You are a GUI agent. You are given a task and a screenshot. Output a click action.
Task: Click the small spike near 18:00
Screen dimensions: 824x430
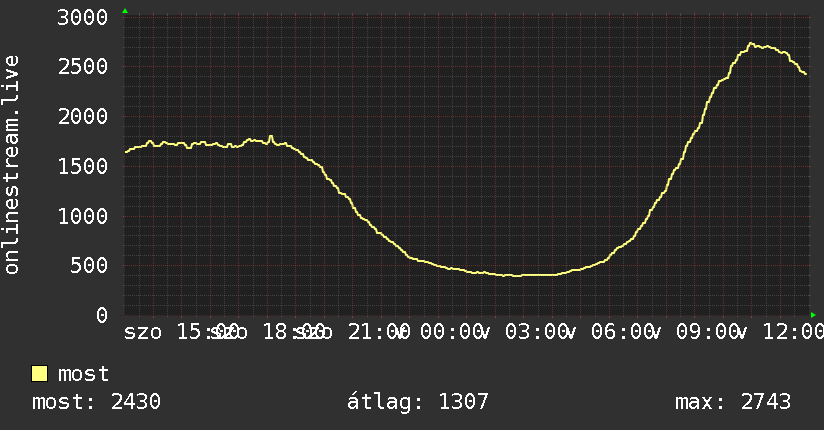coord(271,137)
